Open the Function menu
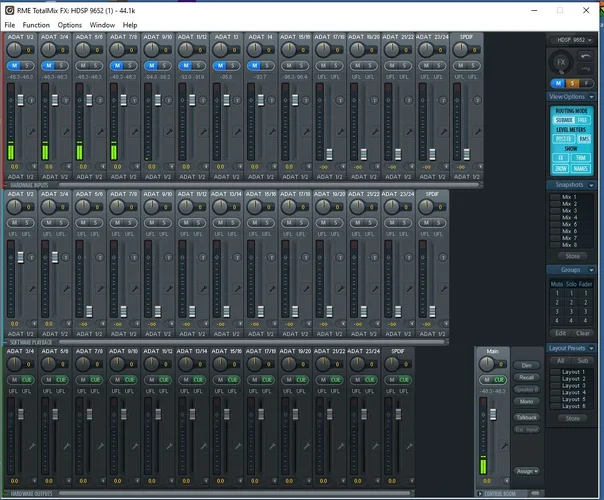The height and width of the screenshot is (500, 604). (x=36, y=24)
